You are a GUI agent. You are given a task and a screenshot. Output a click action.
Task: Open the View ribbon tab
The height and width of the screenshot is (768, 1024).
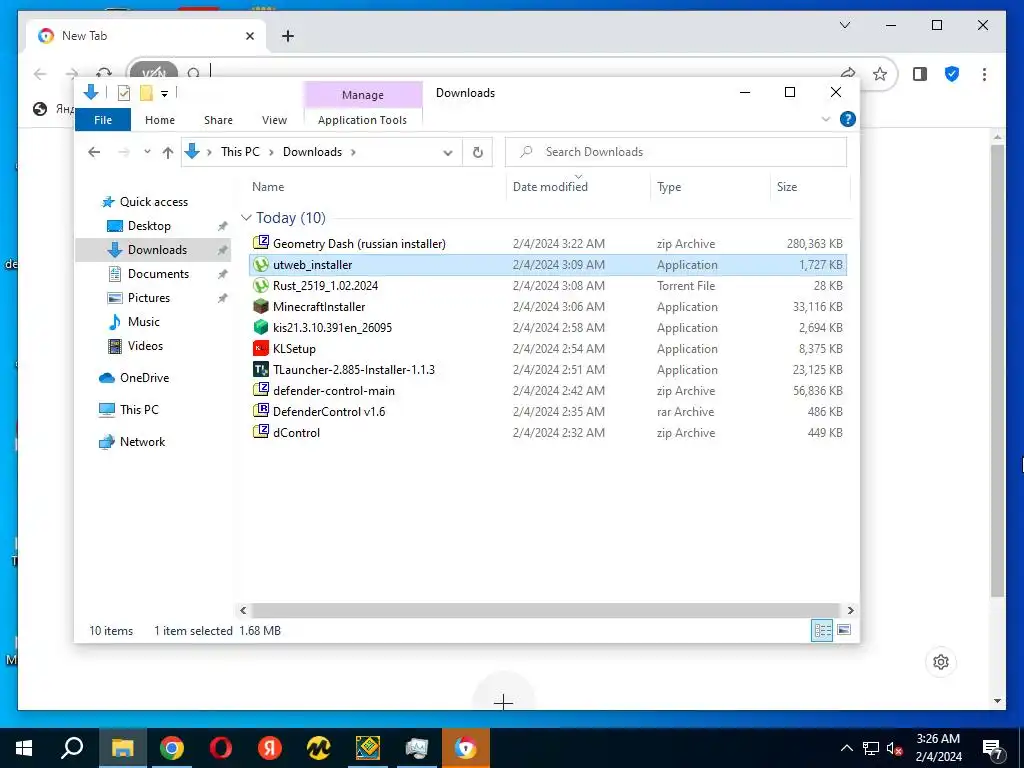pos(274,120)
